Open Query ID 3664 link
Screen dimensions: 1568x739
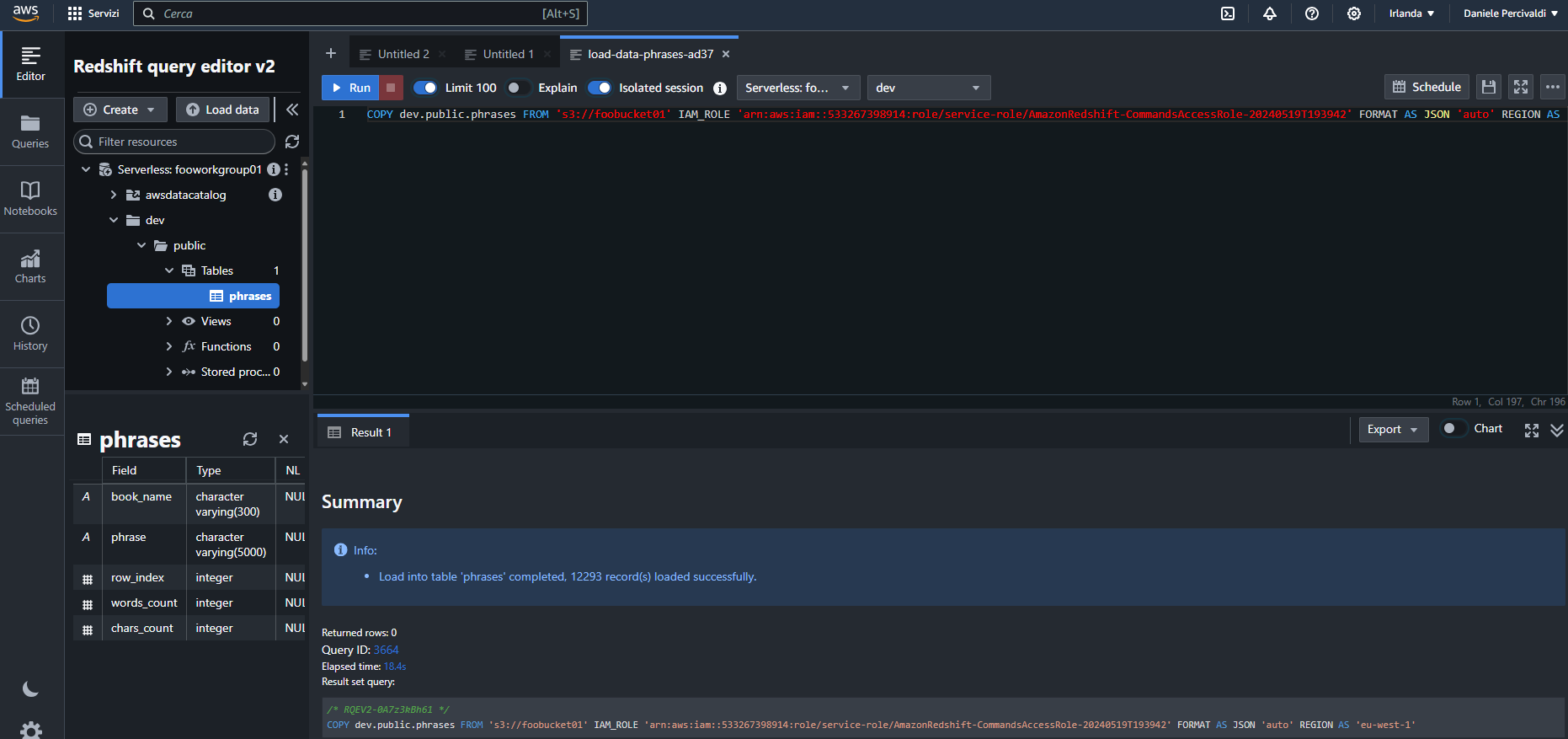click(x=386, y=650)
